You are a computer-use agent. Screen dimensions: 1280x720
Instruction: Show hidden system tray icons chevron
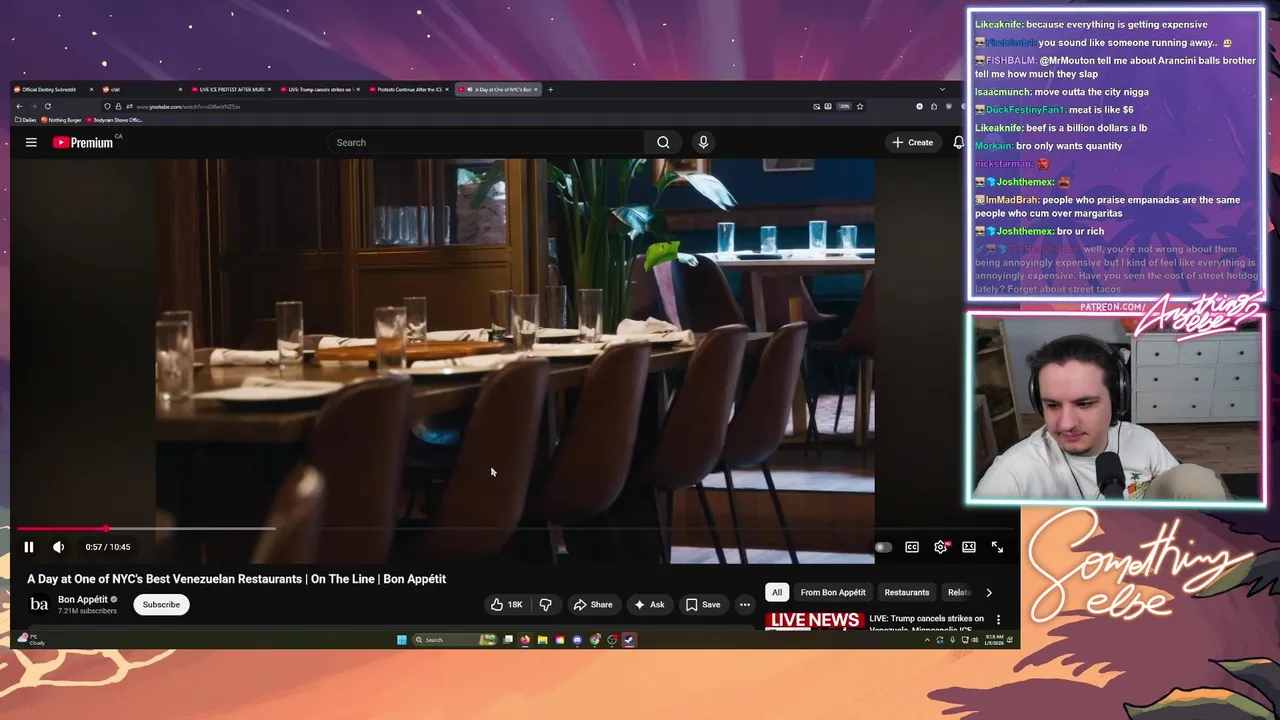(x=927, y=640)
